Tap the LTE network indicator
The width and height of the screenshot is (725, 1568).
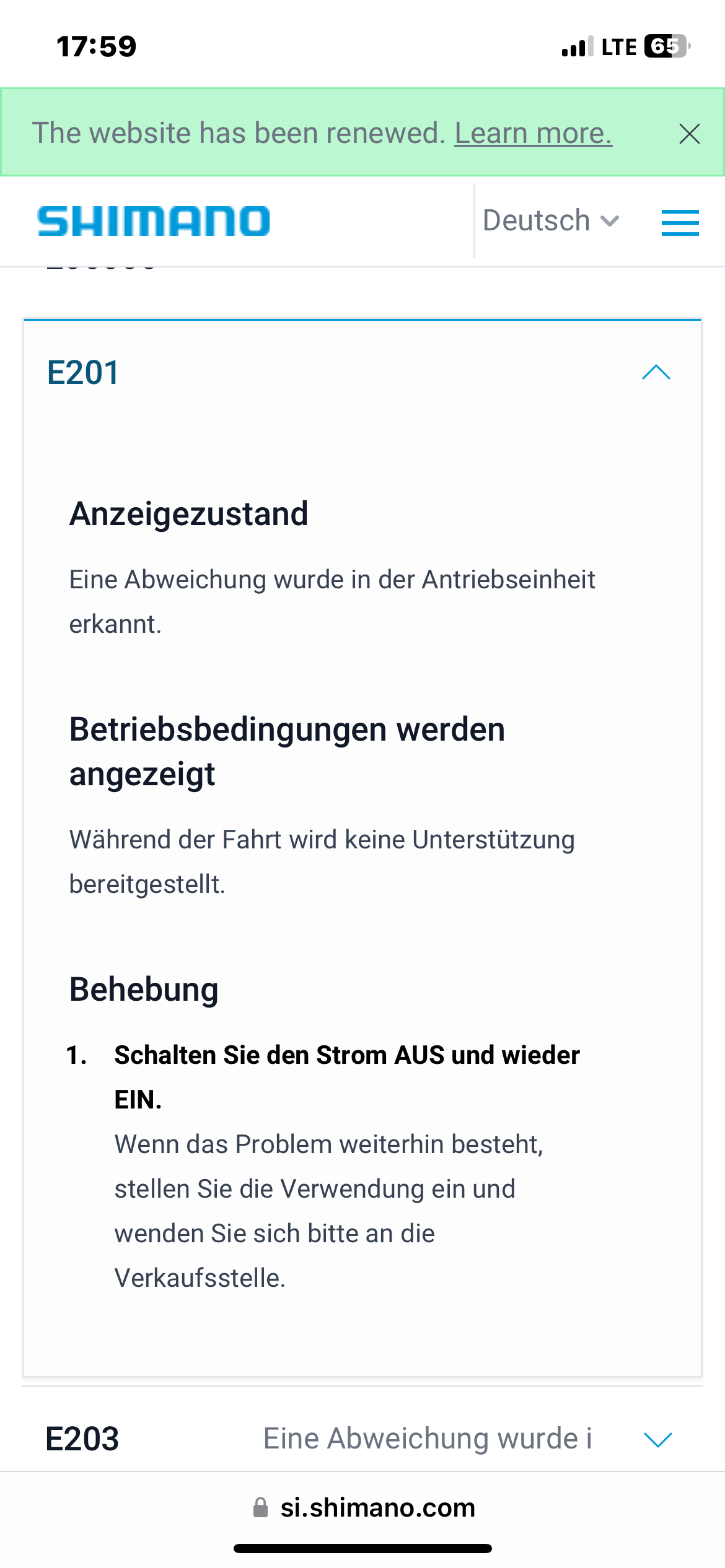point(618,47)
